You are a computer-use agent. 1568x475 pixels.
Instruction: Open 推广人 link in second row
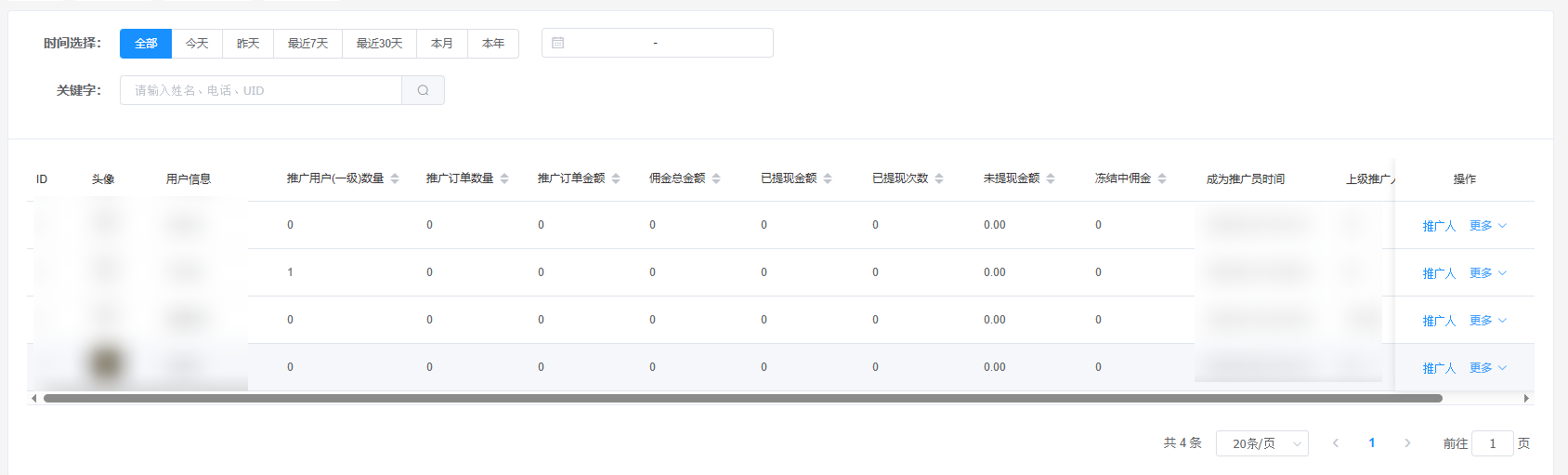pos(1439,273)
